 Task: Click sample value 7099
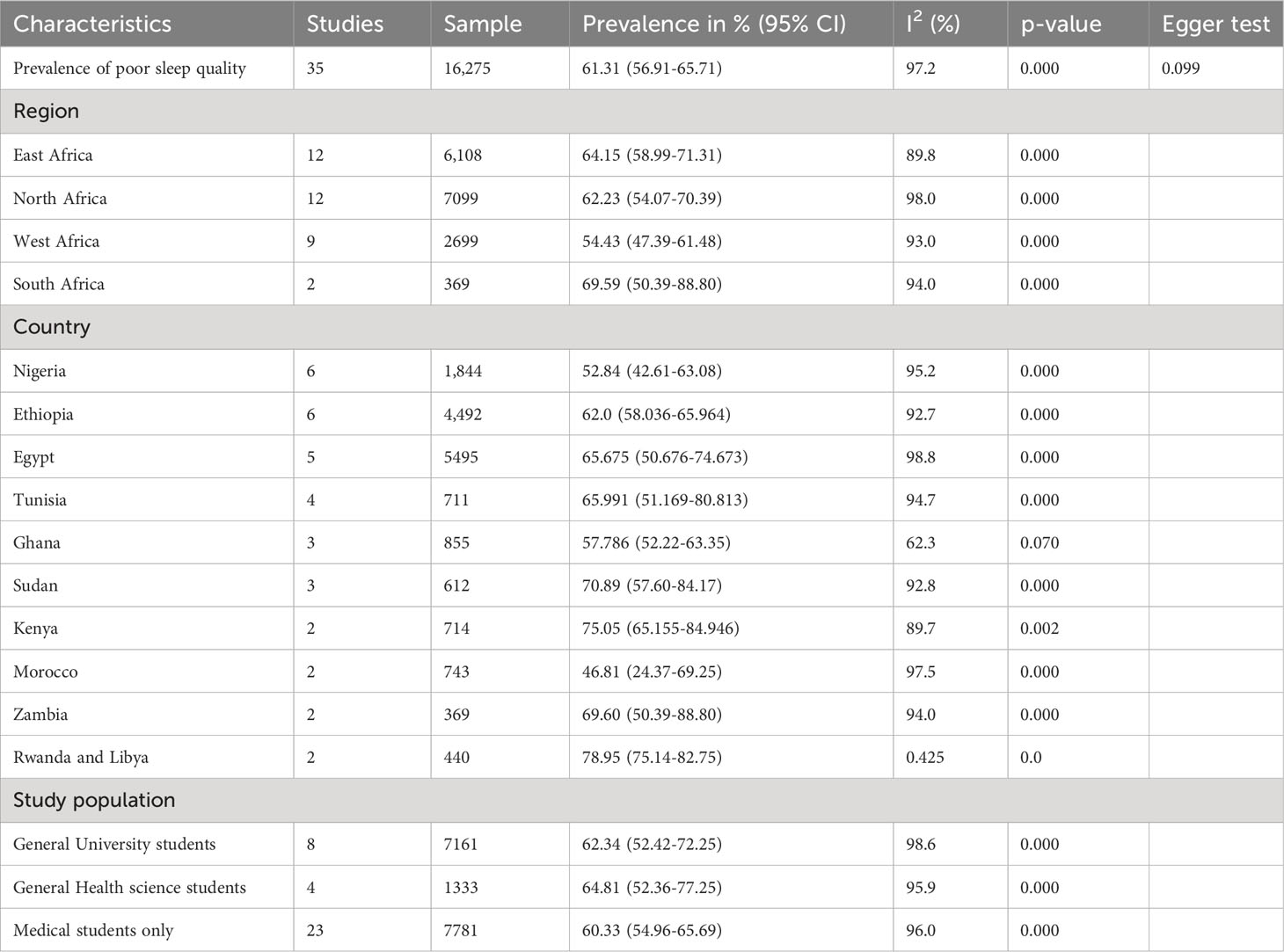[461, 199]
